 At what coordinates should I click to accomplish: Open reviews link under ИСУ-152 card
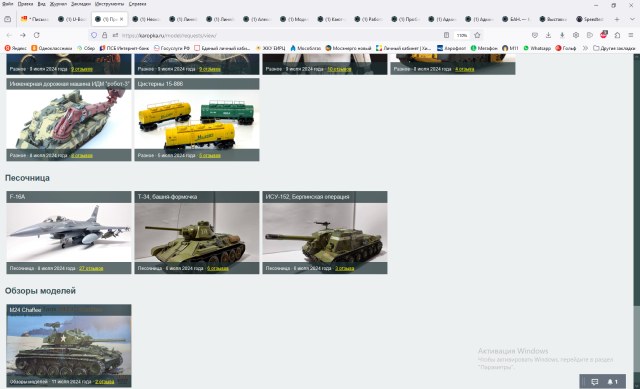click(344, 269)
